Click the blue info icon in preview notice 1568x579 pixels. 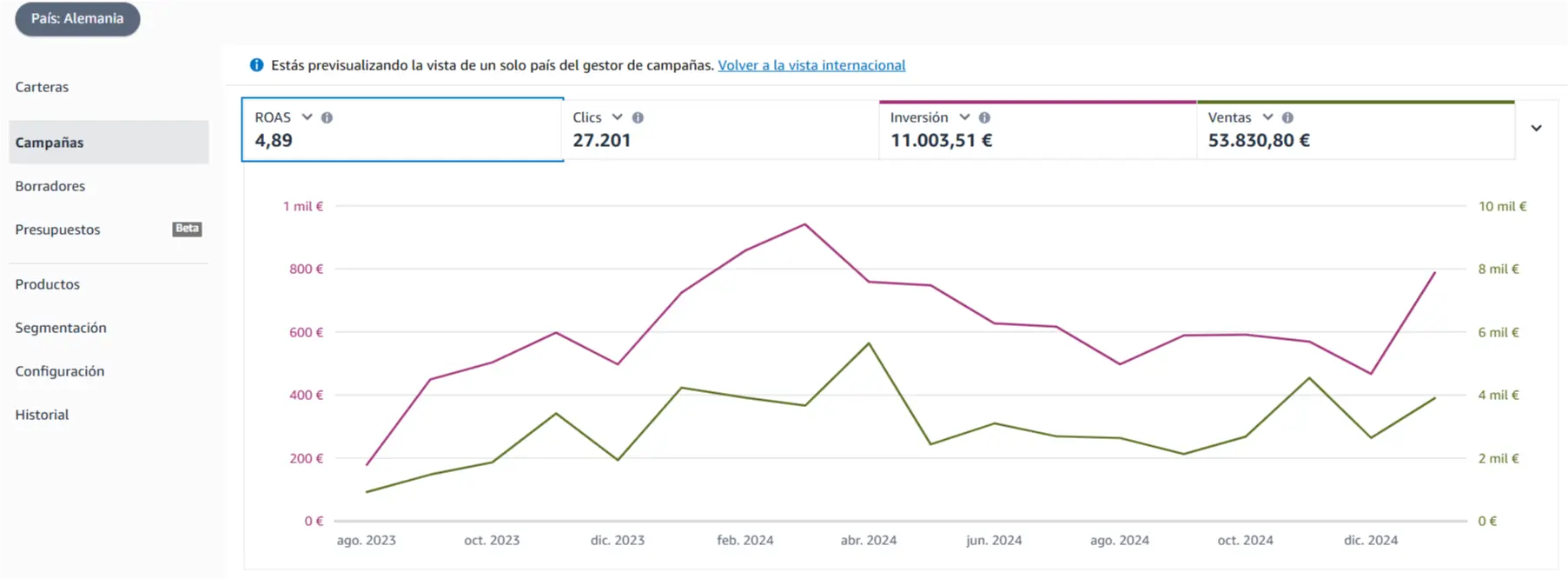[256, 65]
